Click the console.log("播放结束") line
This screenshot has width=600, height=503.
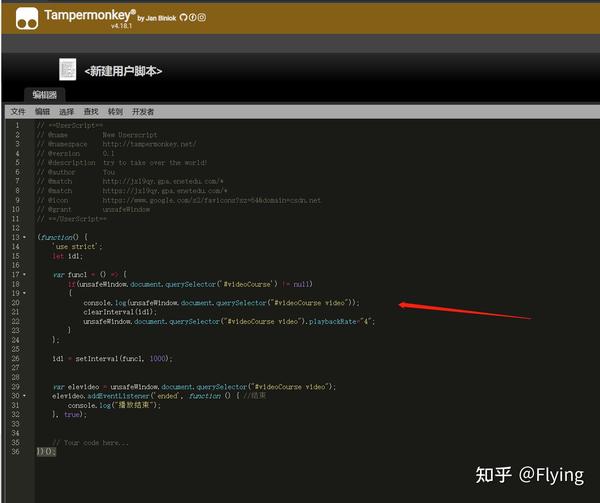[x=114, y=405]
